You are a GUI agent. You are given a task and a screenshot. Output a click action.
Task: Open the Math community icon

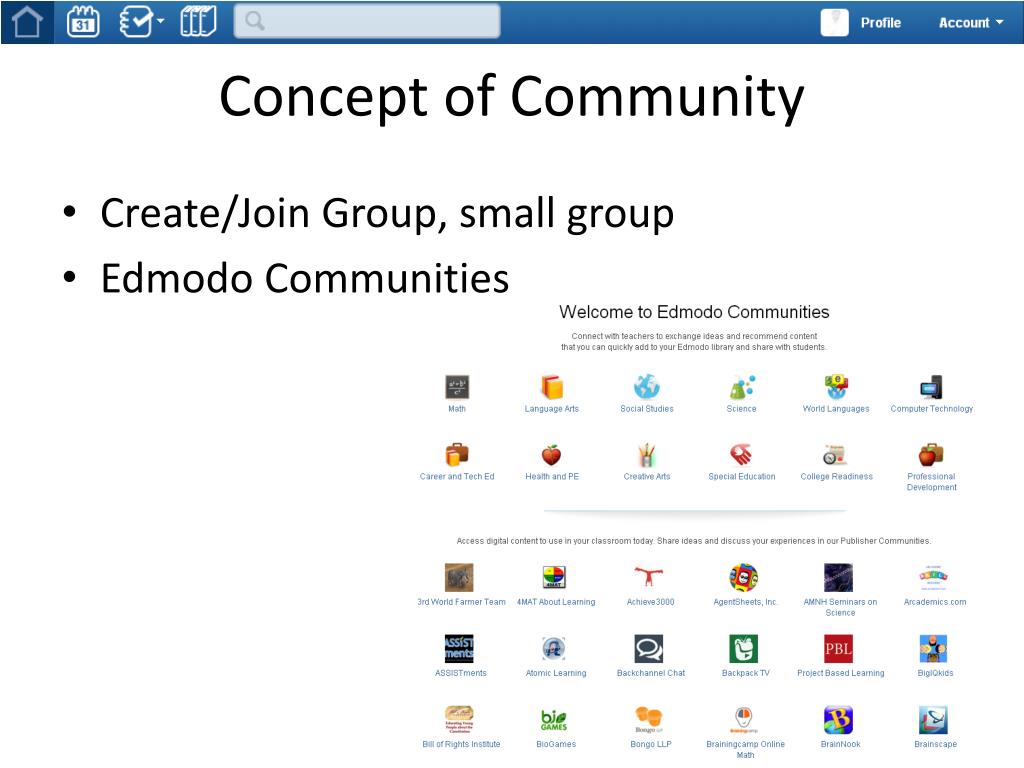pos(457,387)
